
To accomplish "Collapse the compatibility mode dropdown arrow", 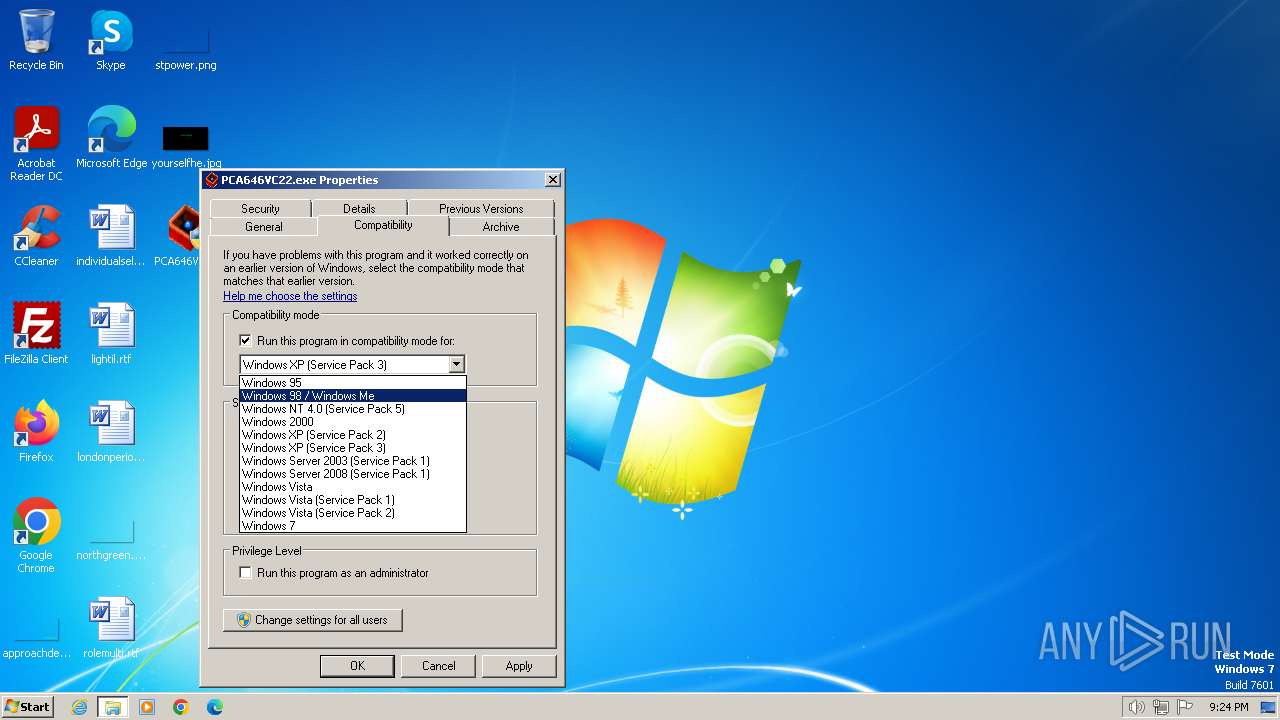I will tap(456, 365).
